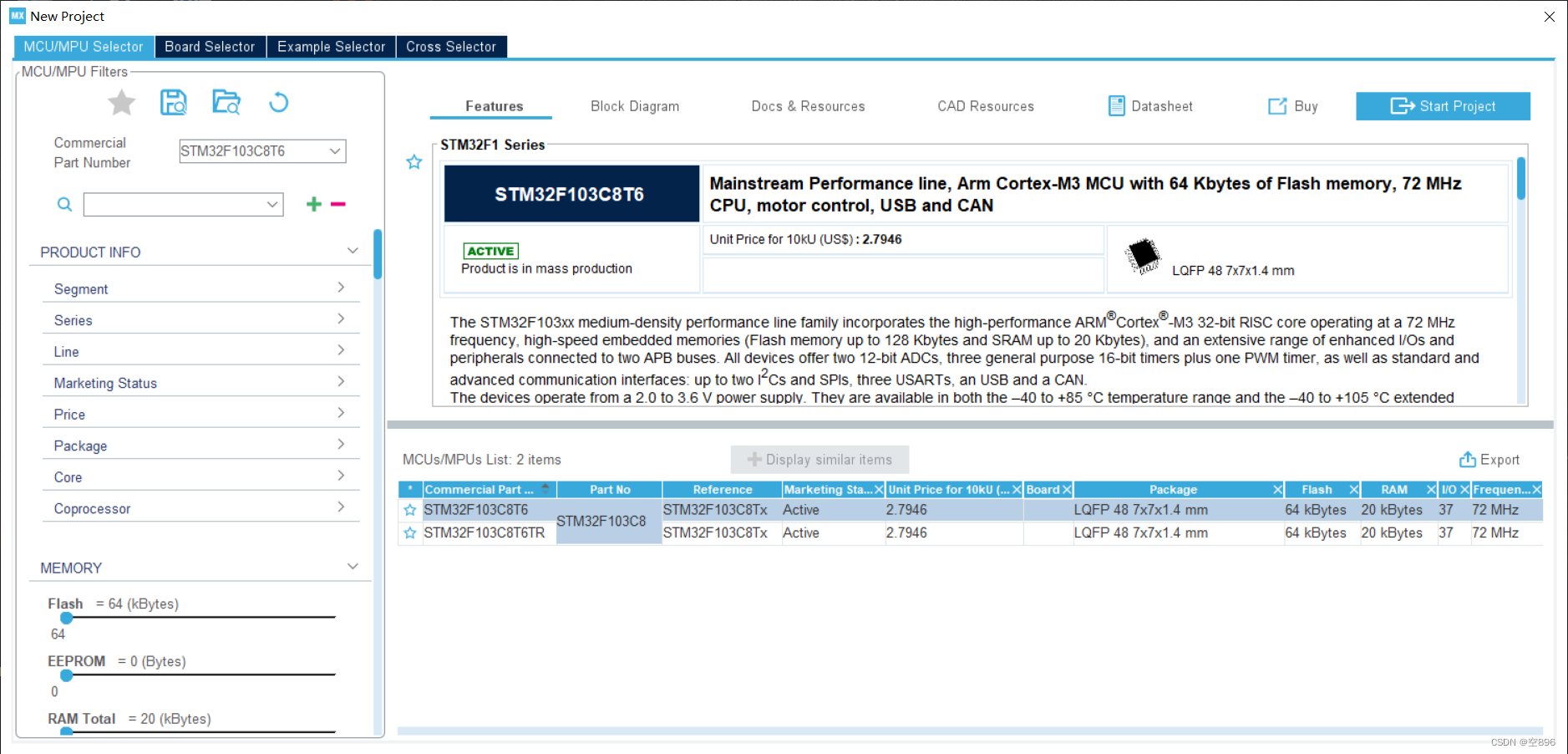1568x754 pixels.
Task: Open the Block Diagram tab
Action: pos(635,106)
